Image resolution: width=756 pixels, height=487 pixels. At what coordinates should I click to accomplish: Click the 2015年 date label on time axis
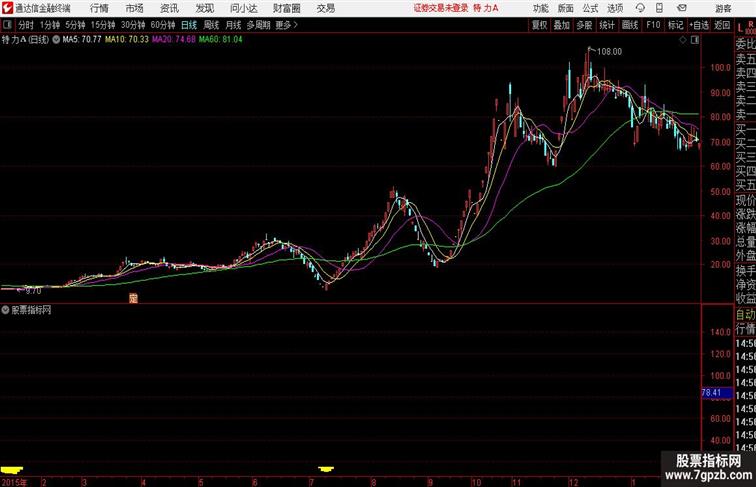pos(14,482)
